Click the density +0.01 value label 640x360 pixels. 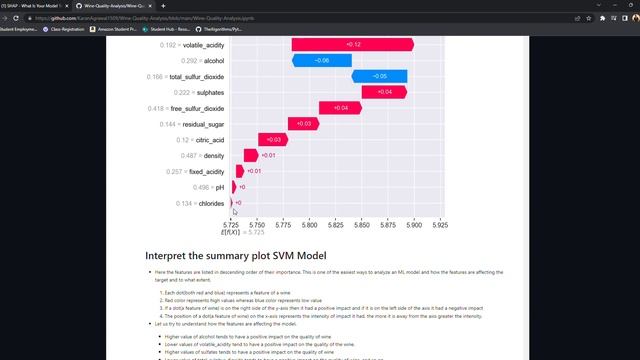pos(268,156)
